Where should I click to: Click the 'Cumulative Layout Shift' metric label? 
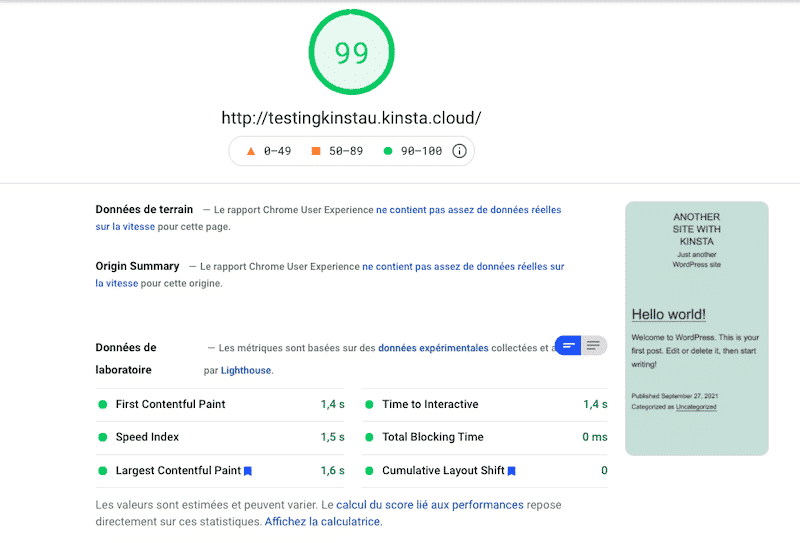[443, 471]
